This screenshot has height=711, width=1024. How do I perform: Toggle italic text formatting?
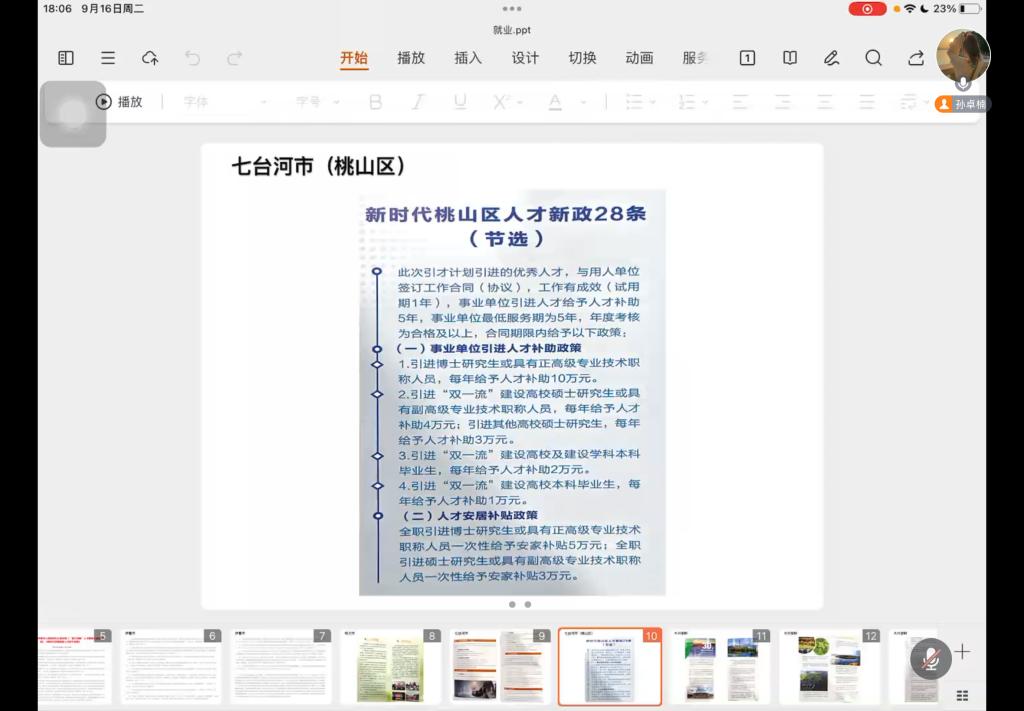point(418,102)
